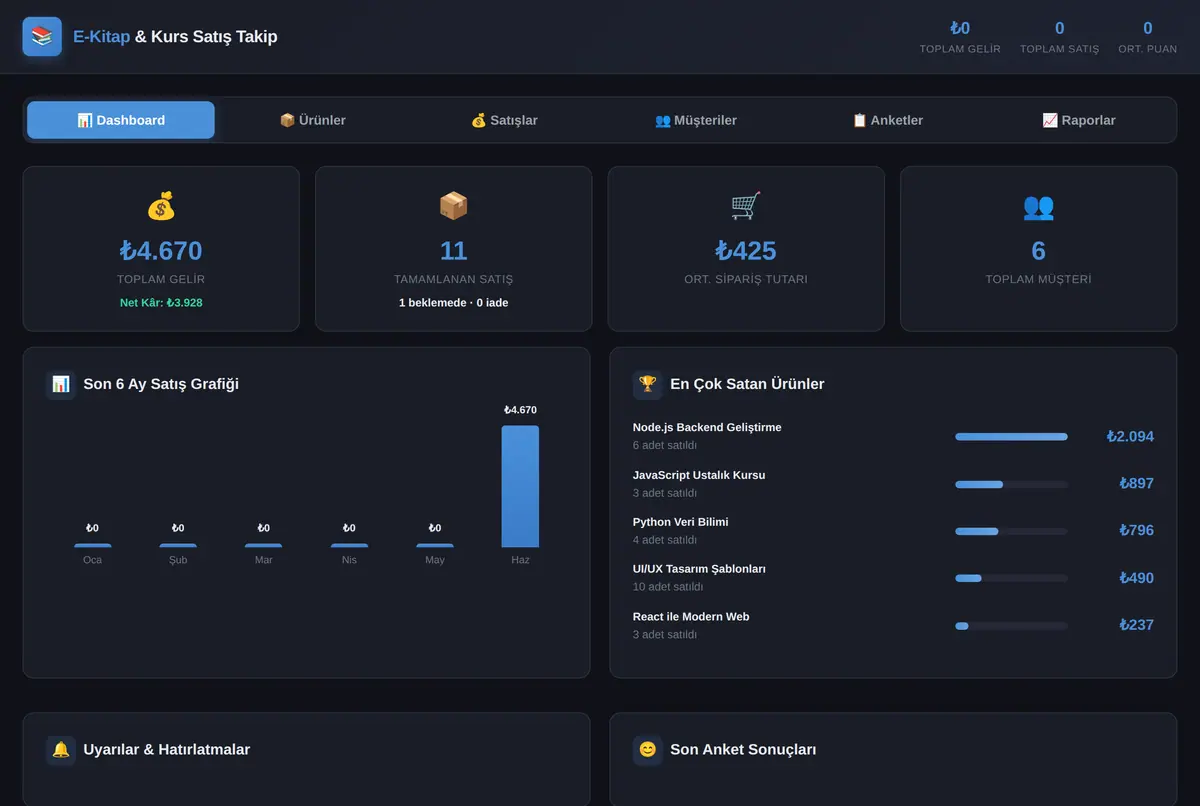Switch to the Satışlar tab
The height and width of the screenshot is (806, 1200).
point(504,120)
